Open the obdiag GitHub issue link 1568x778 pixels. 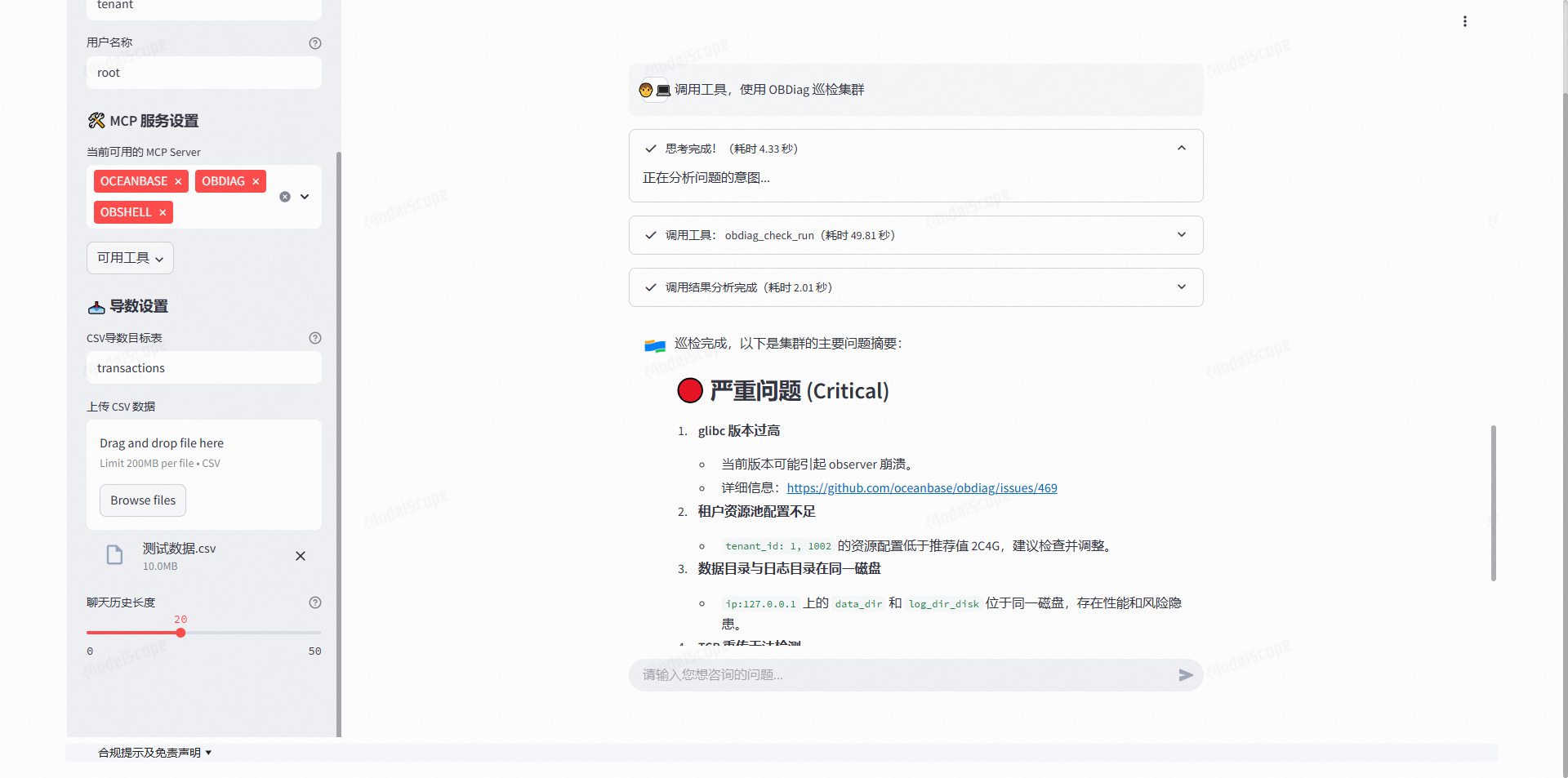[x=922, y=487]
